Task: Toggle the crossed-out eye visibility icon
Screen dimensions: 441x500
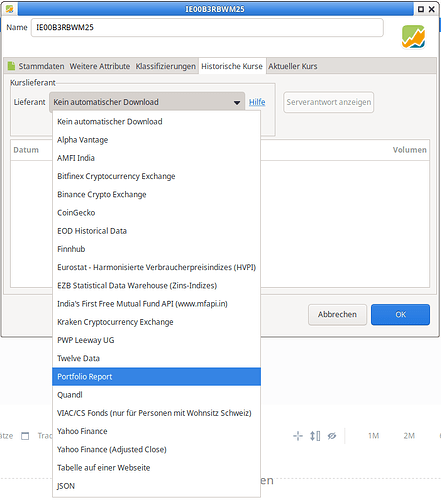Action: coord(332,436)
